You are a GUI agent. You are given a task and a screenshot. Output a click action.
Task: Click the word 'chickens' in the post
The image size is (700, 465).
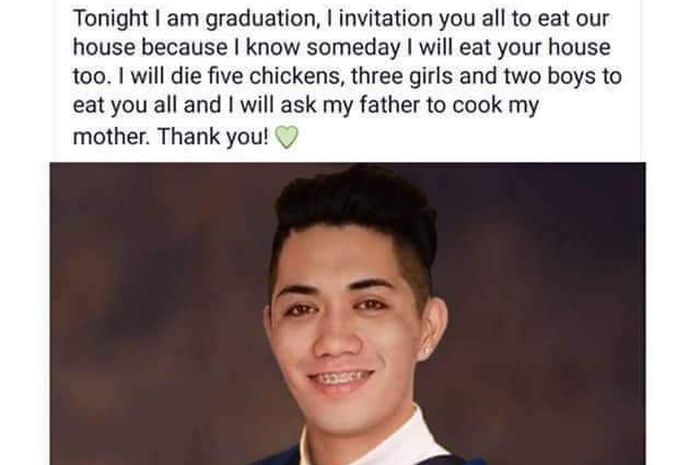(296, 76)
